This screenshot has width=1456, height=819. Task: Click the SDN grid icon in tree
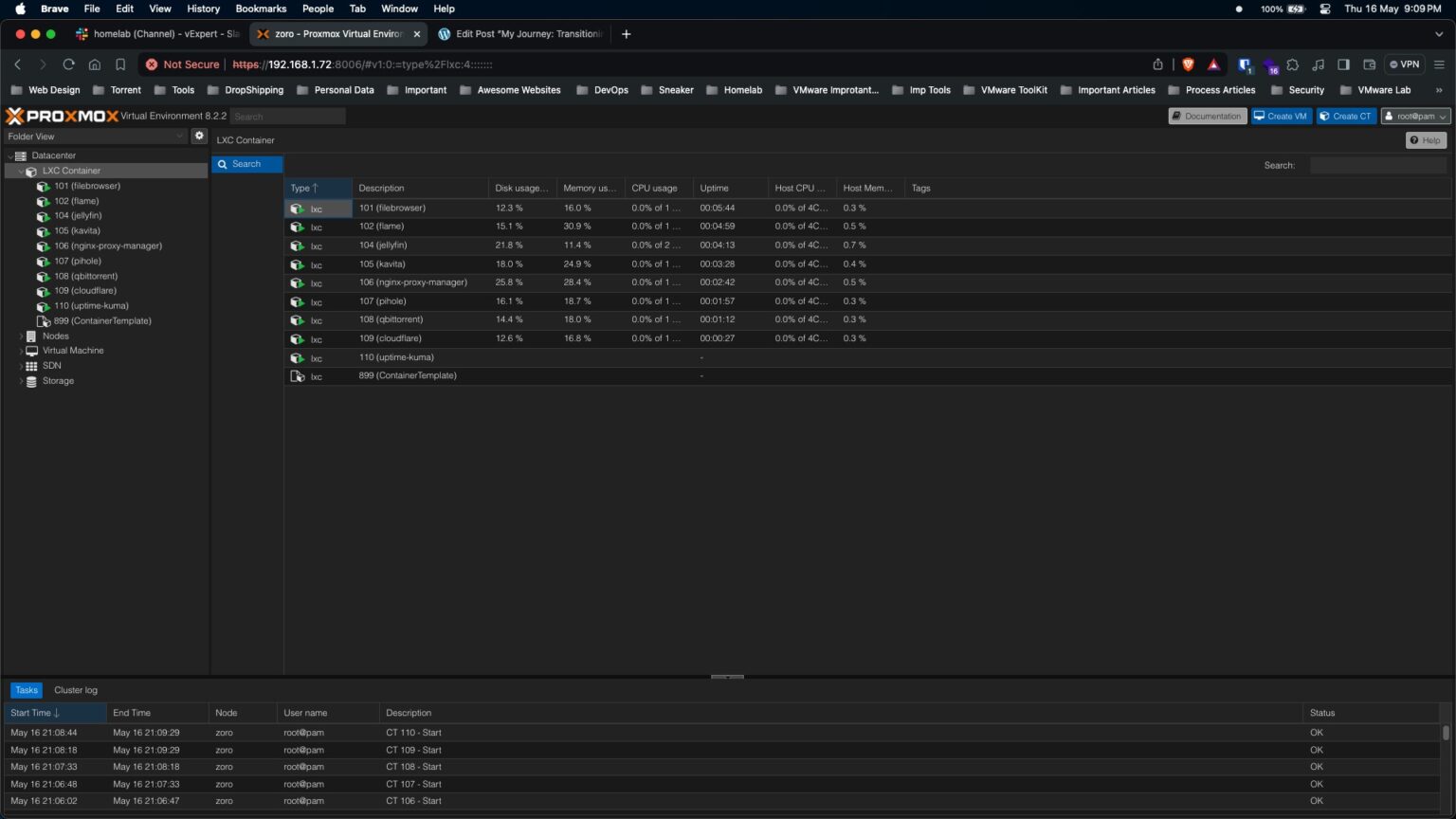click(31, 366)
